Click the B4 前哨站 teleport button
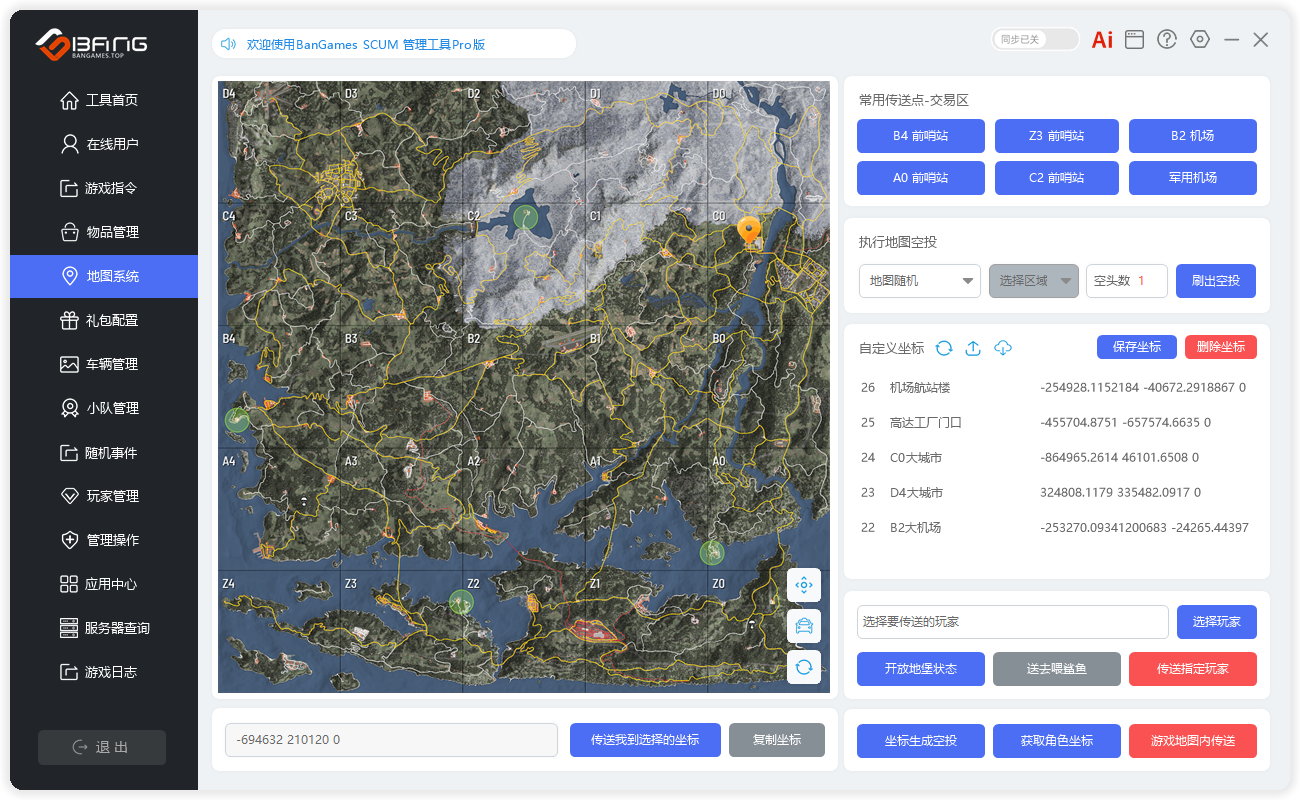Image resolution: width=1300 pixels, height=800 pixels. [x=920, y=136]
